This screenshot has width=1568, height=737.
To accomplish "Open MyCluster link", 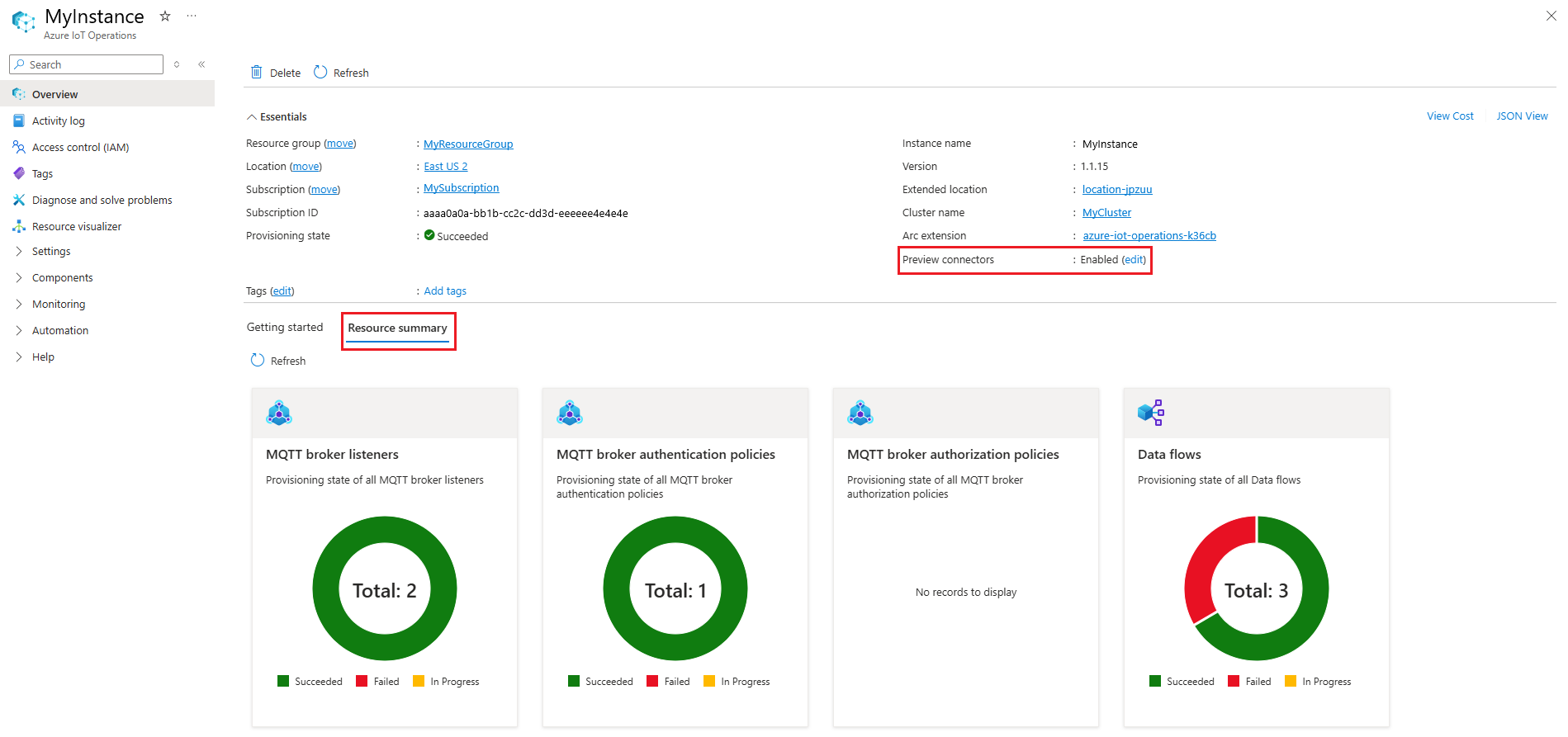I will coord(1106,212).
